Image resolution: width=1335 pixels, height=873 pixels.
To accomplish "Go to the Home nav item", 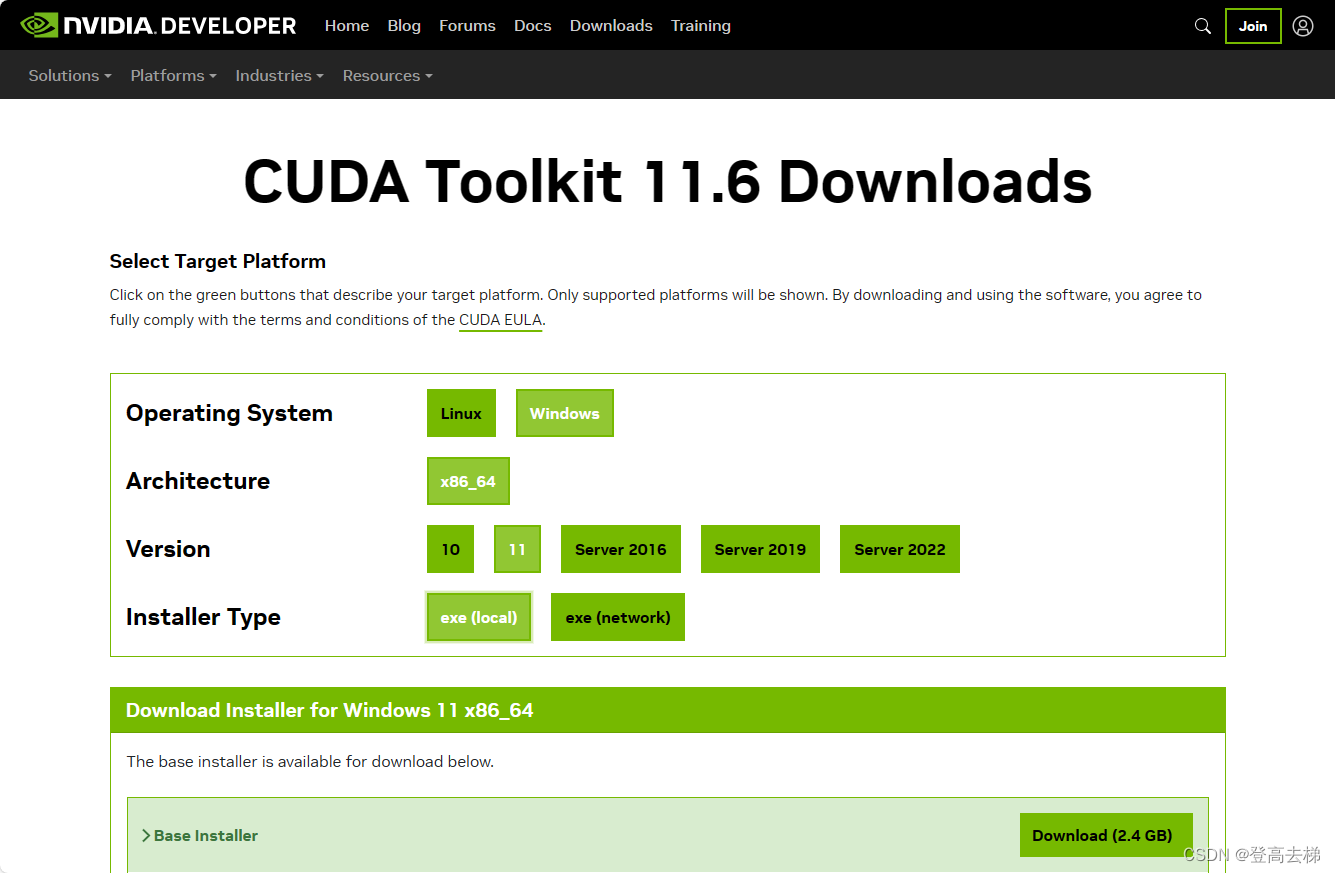I will 347,26.
